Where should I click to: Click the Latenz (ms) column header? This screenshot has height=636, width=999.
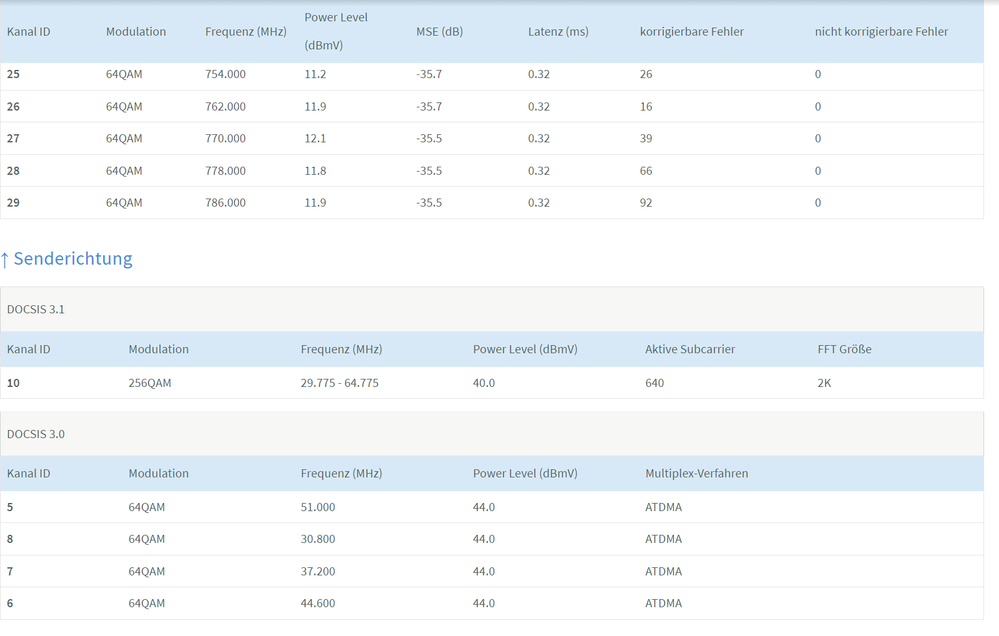(x=558, y=32)
